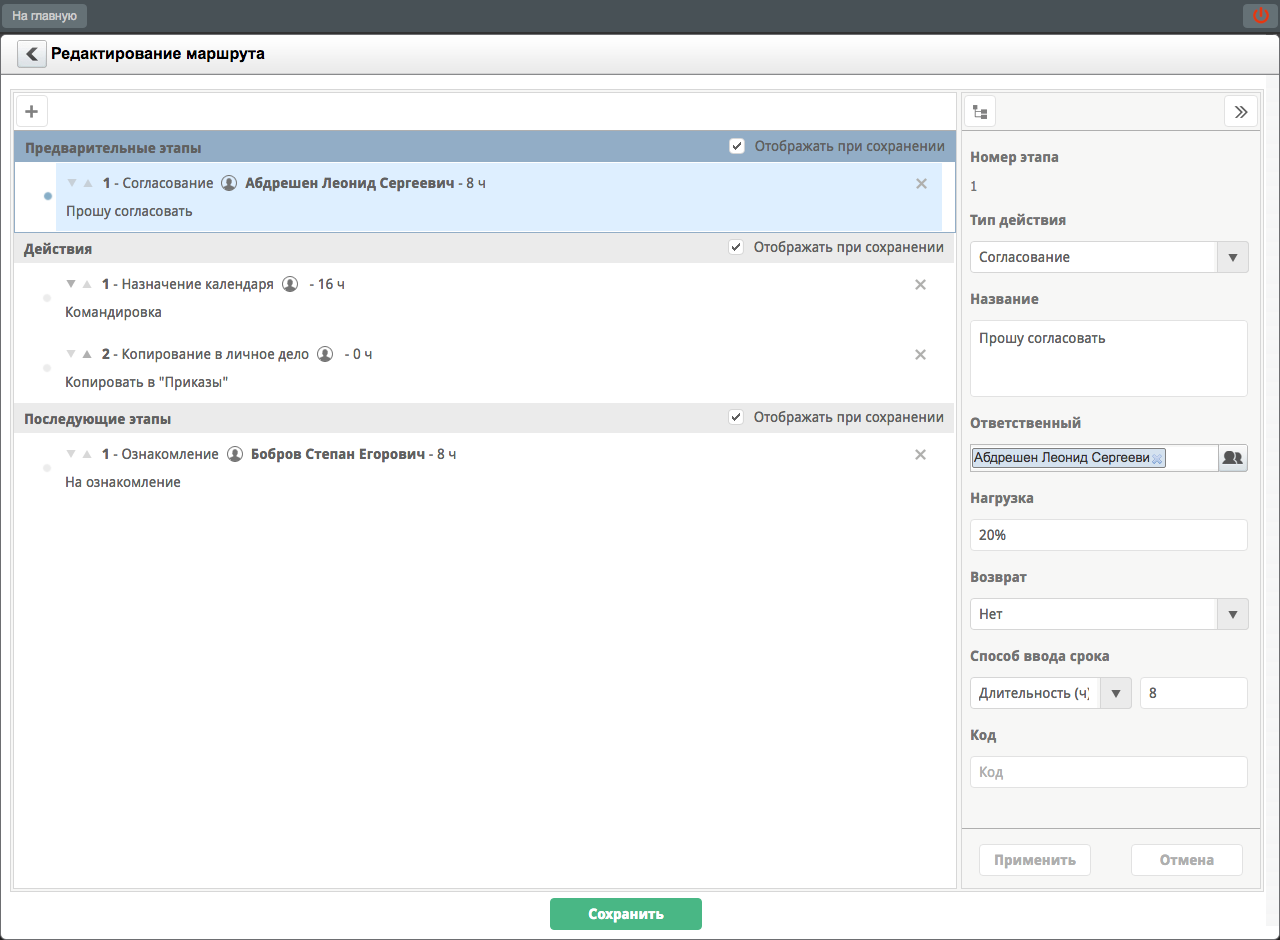
Task: Click the Код input field
Action: tap(1109, 772)
